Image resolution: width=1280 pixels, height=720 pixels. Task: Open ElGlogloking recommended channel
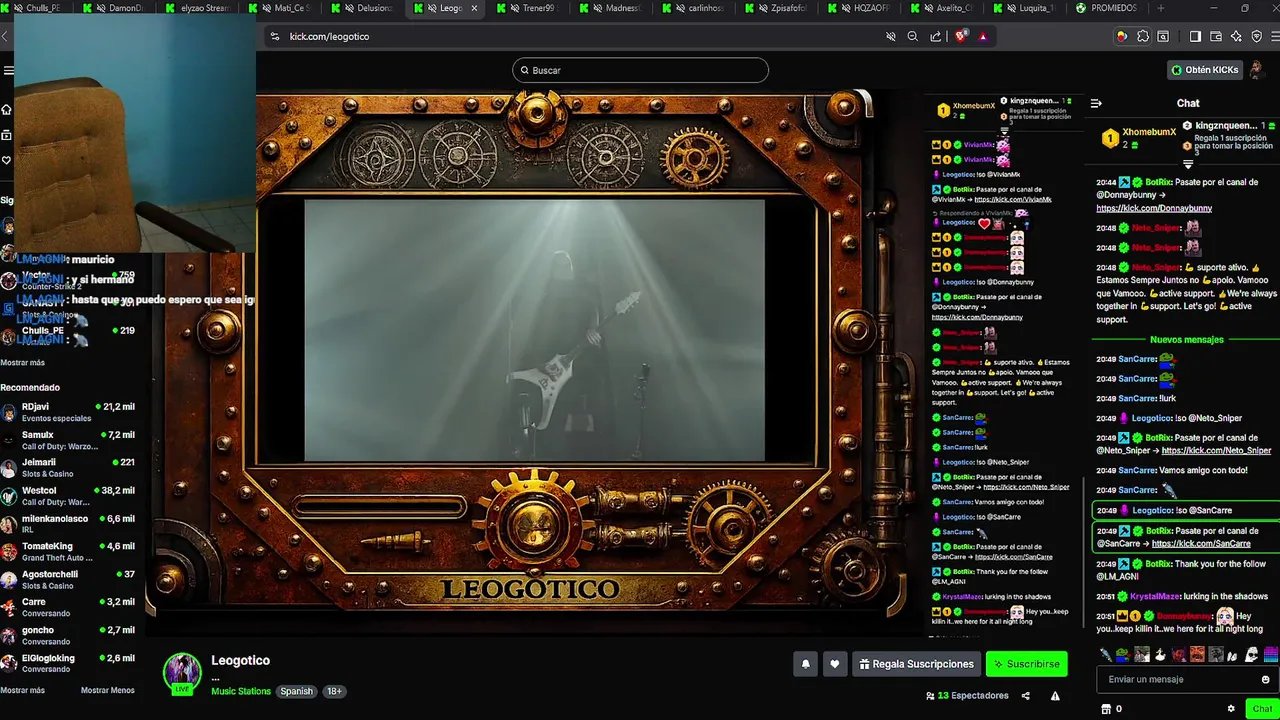point(68,664)
